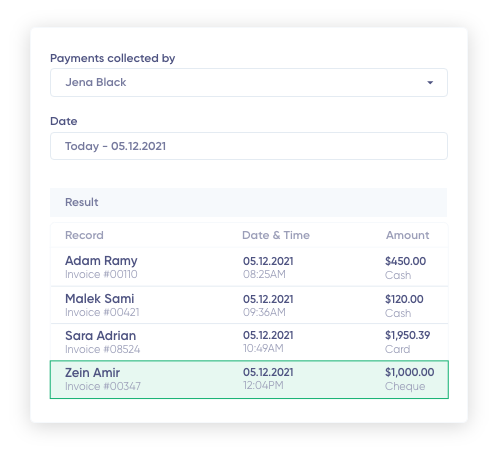Open Invoice #08524 record

pos(102,349)
